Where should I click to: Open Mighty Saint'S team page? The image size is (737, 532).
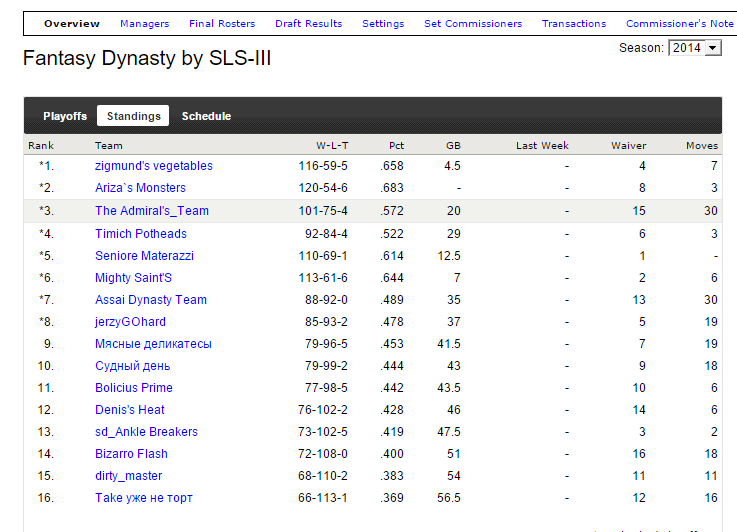tap(133, 278)
